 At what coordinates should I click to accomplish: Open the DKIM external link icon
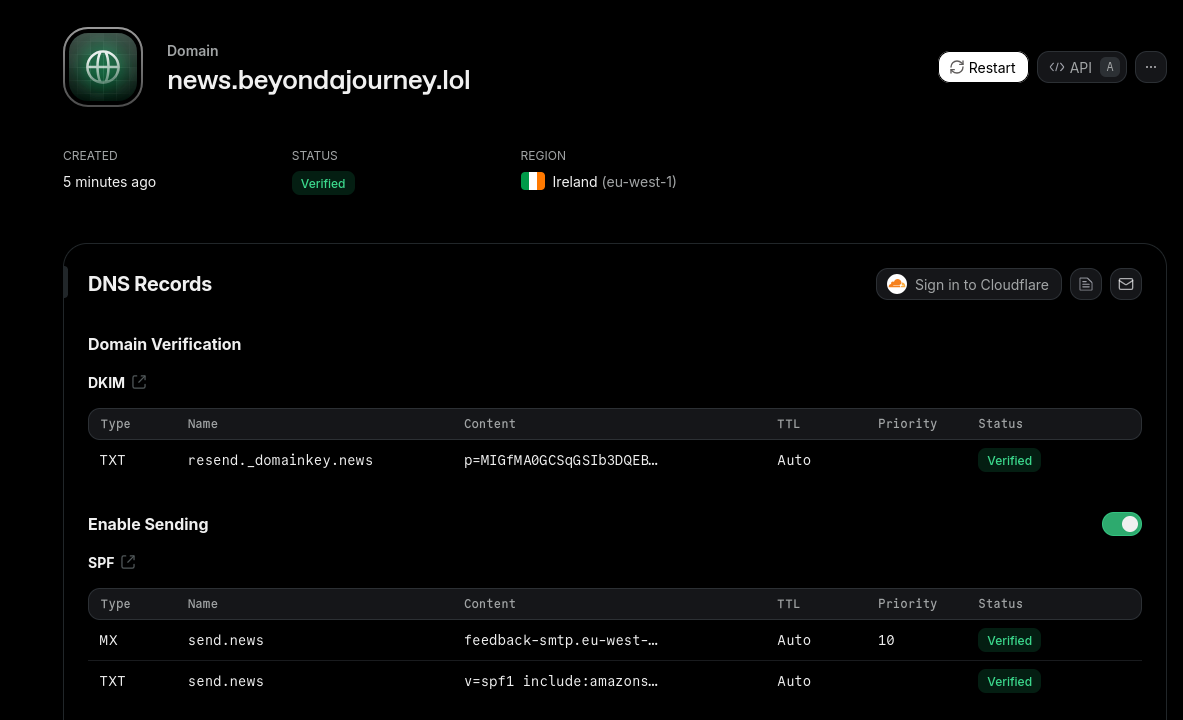tap(138, 382)
